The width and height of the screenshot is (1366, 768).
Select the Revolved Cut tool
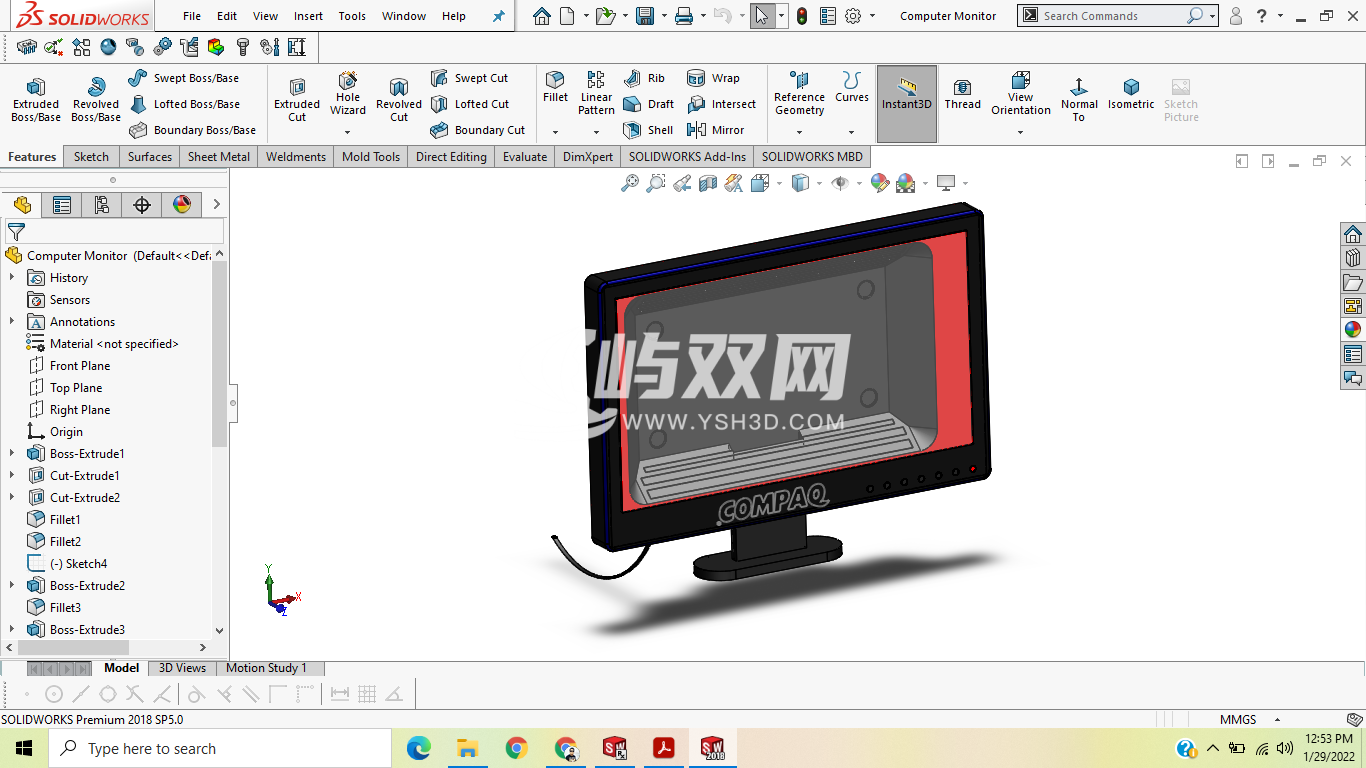(x=399, y=101)
